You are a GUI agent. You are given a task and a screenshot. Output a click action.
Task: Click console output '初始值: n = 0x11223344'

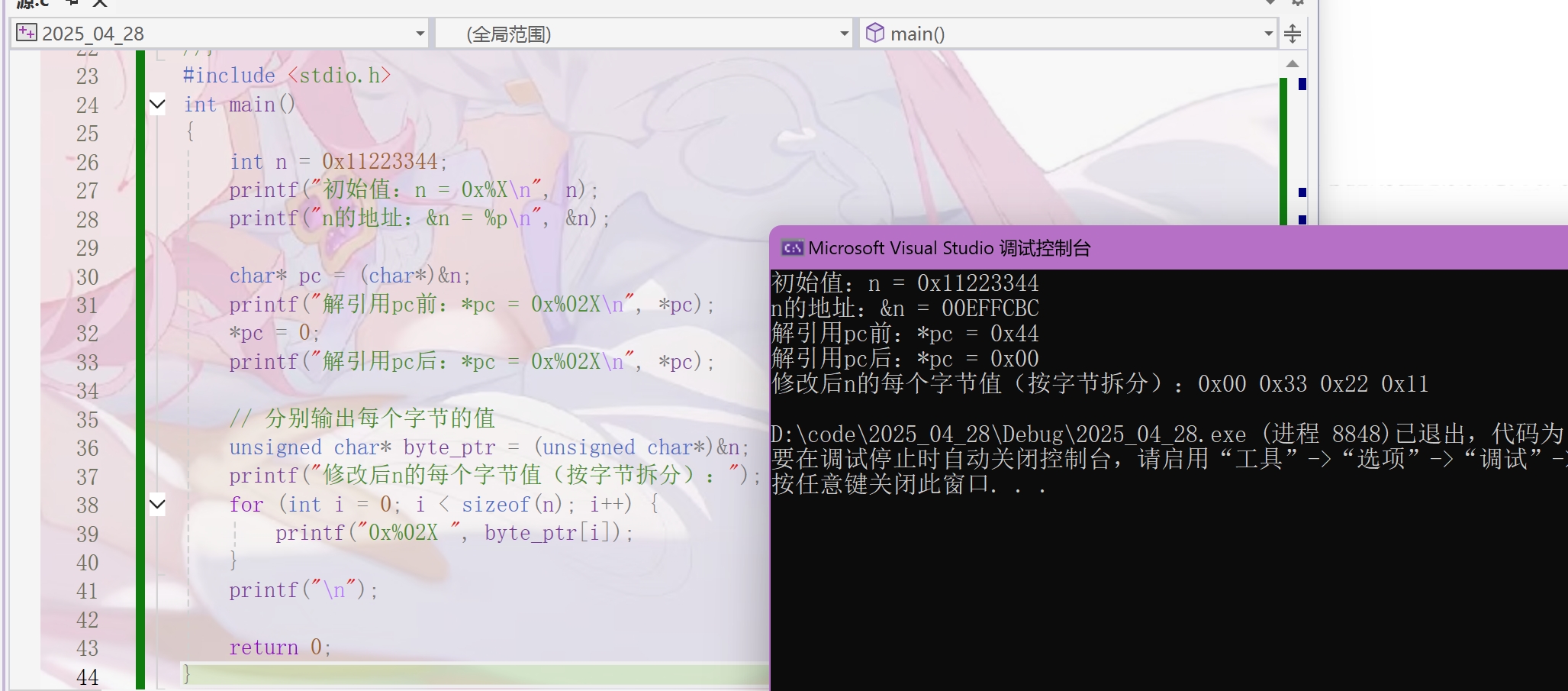tap(905, 283)
